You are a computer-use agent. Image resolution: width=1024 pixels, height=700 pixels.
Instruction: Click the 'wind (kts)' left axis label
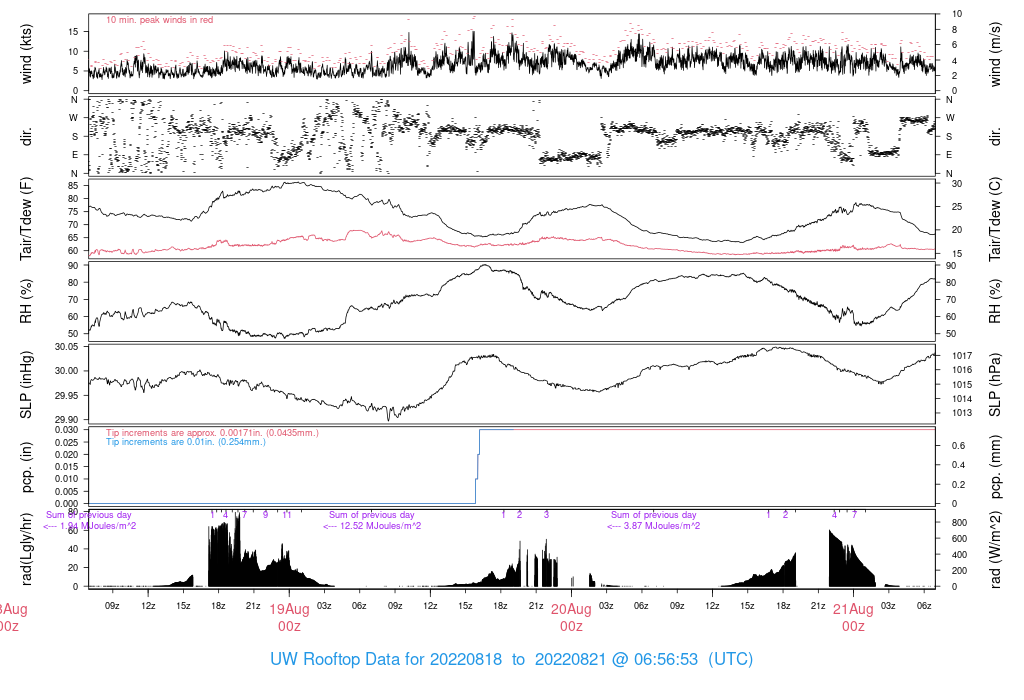pos(26,54)
